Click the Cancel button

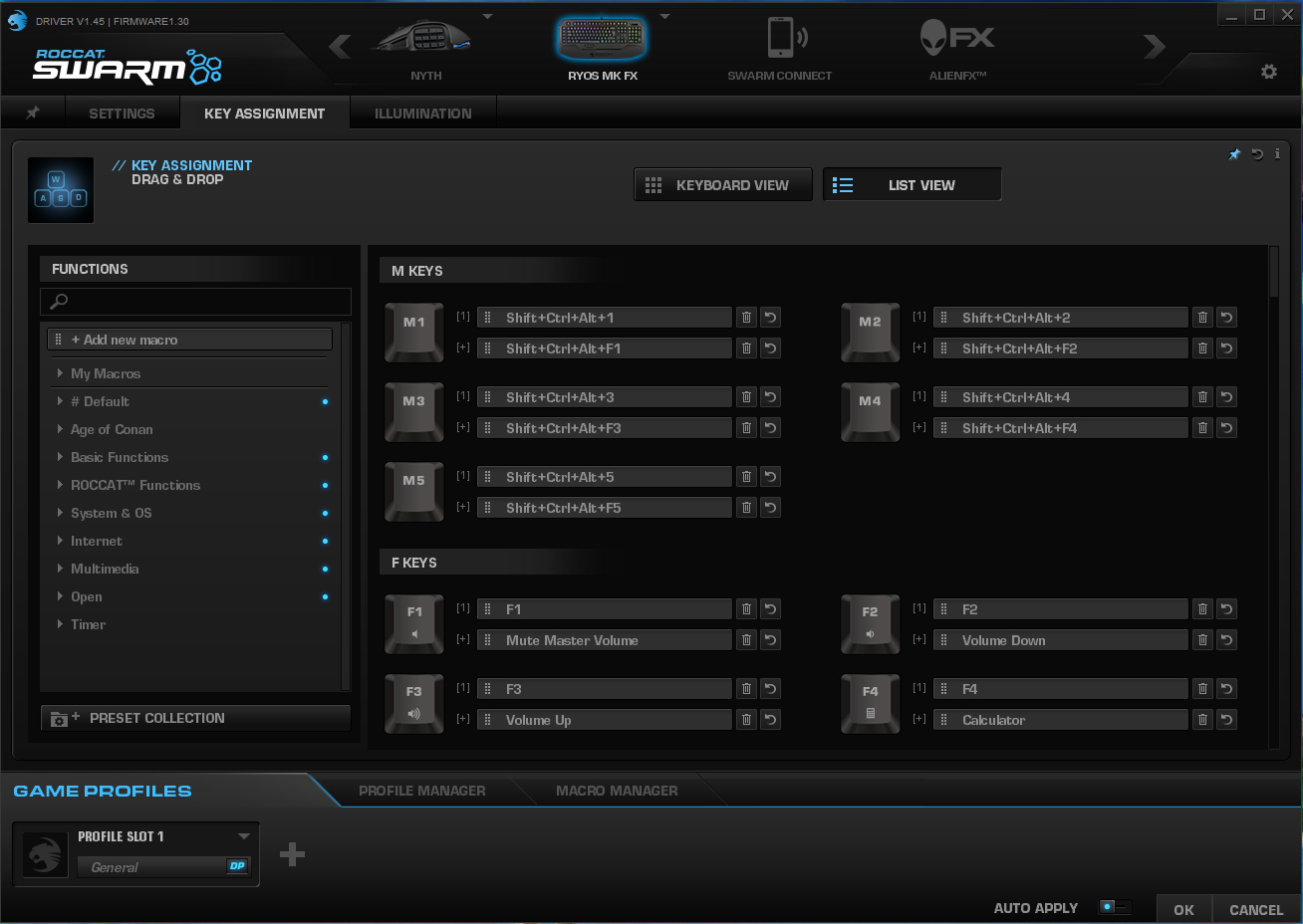click(1256, 909)
